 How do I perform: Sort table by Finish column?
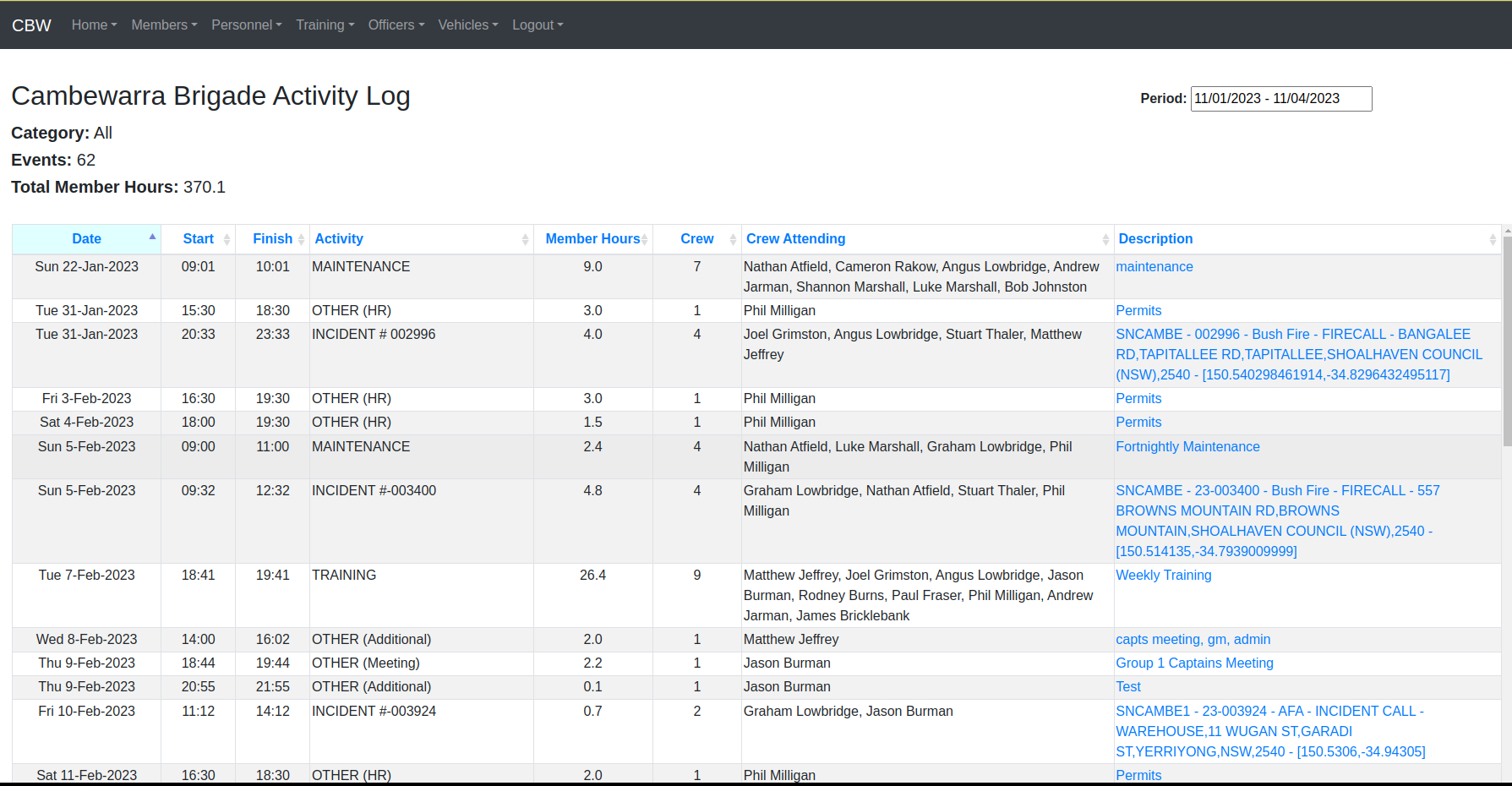tap(272, 239)
